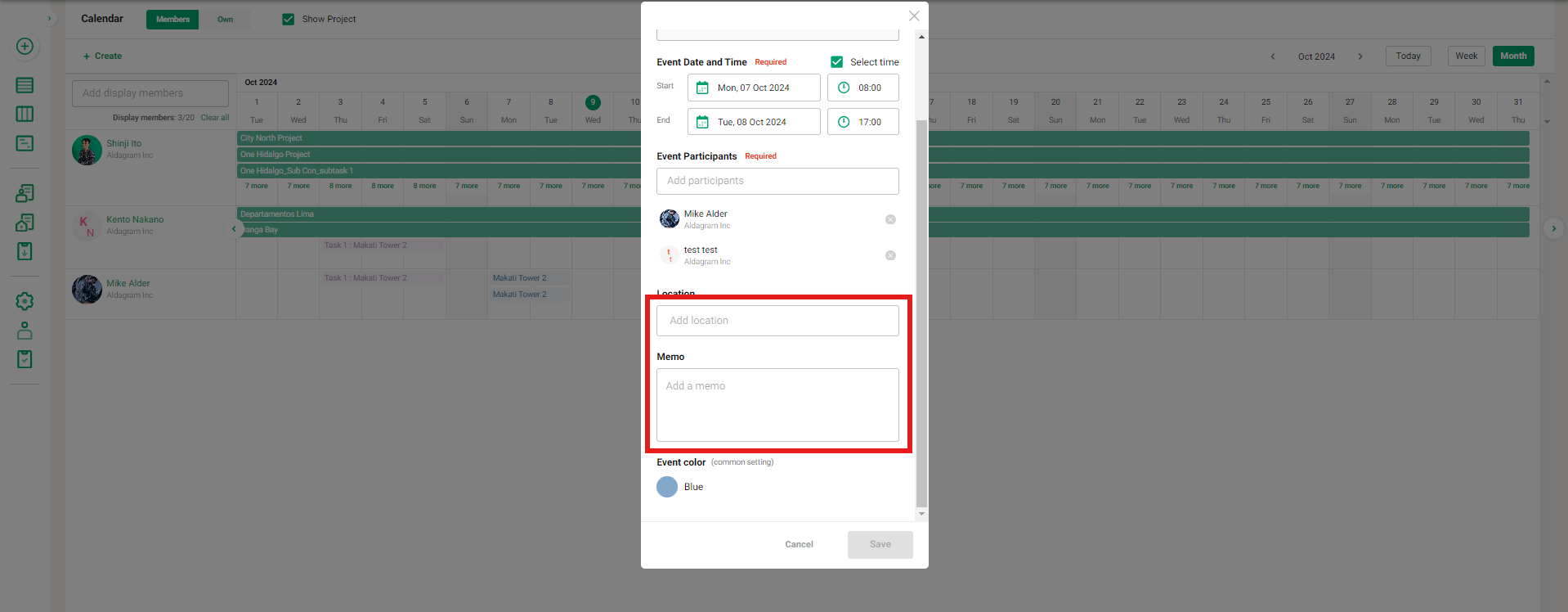This screenshot has width=1568, height=612.
Task: Uncheck the Select time checkbox
Action: pyautogui.click(x=836, y=62)
